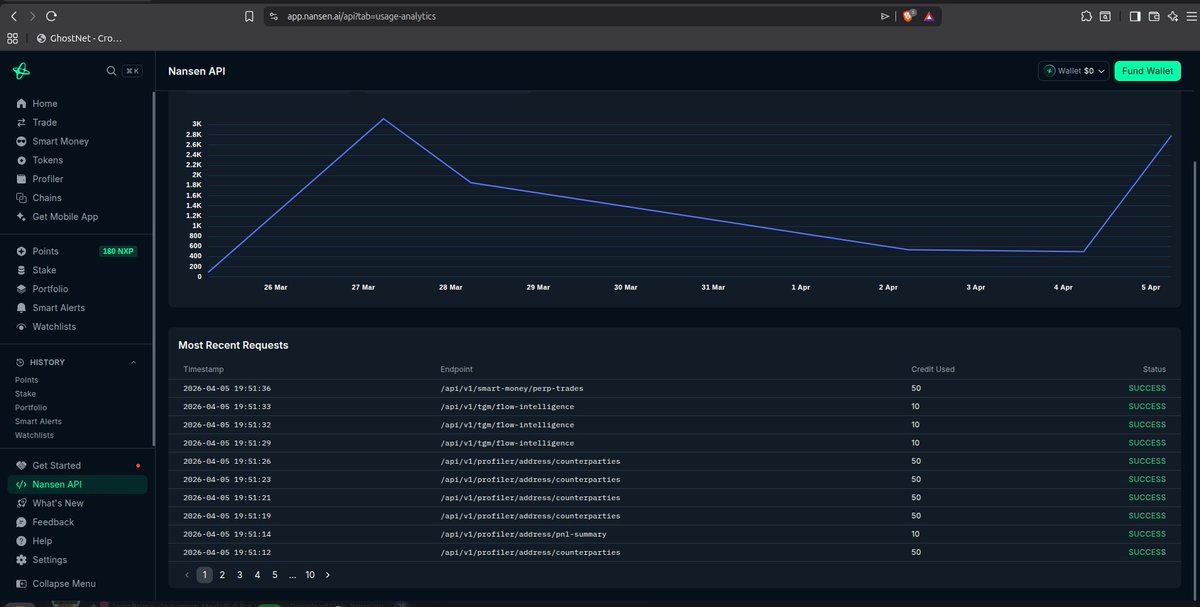1200x607 pixels.
Task: Click the Brave Shields lion icon
Action: pos(908,16)
